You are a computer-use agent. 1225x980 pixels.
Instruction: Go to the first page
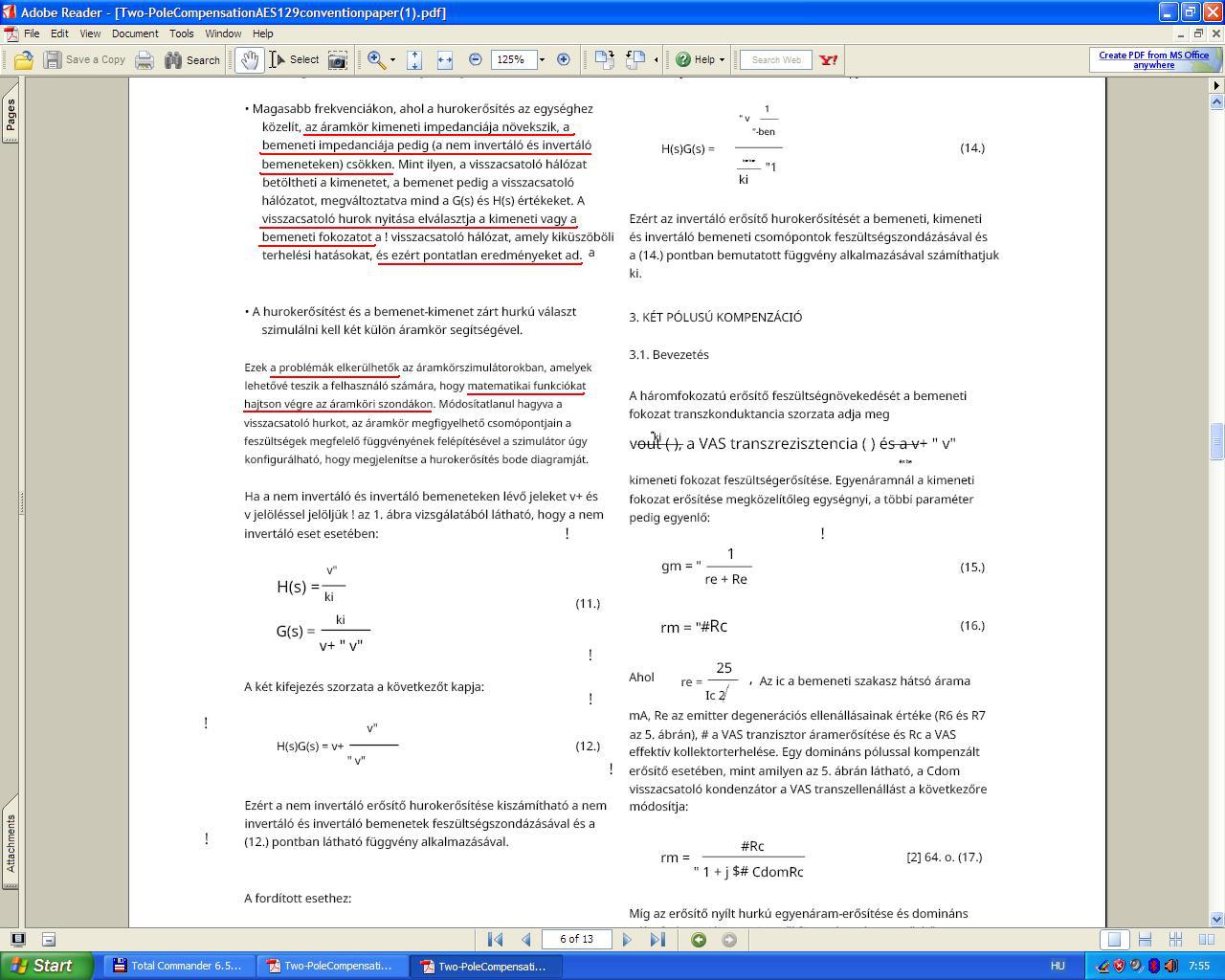point(495,940)
